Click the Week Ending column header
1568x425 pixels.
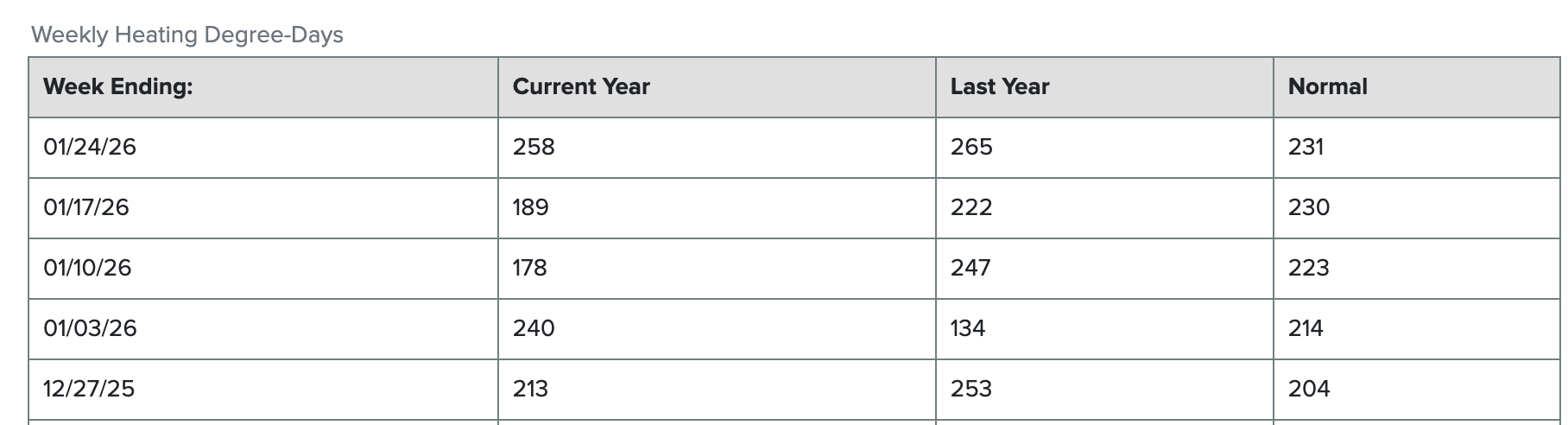tap(117, 87)
